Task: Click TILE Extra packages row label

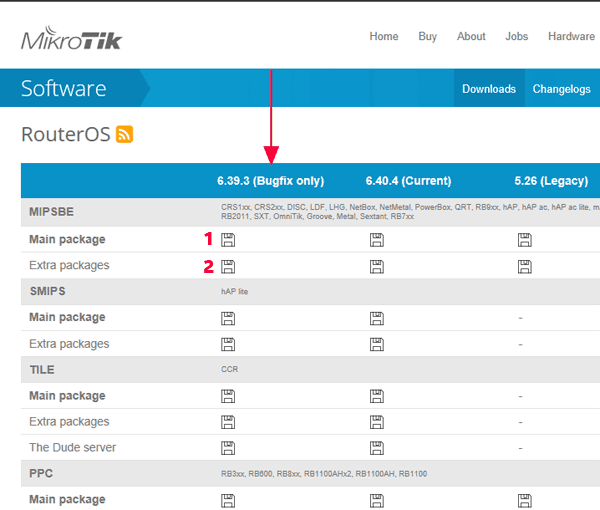Action: click(x=69, y=421)
